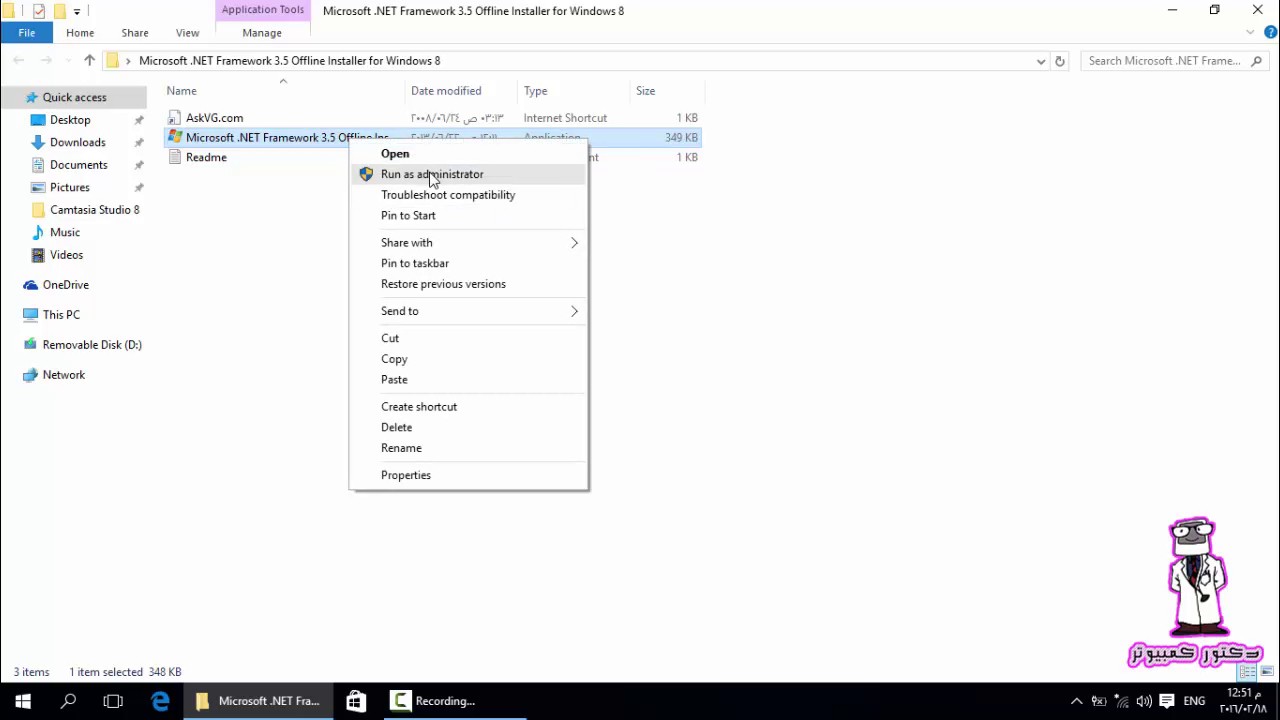Switch to the Share ribbon tab
The width and height of the screenshot is (1280, 720).
click(x=135, y=32)
